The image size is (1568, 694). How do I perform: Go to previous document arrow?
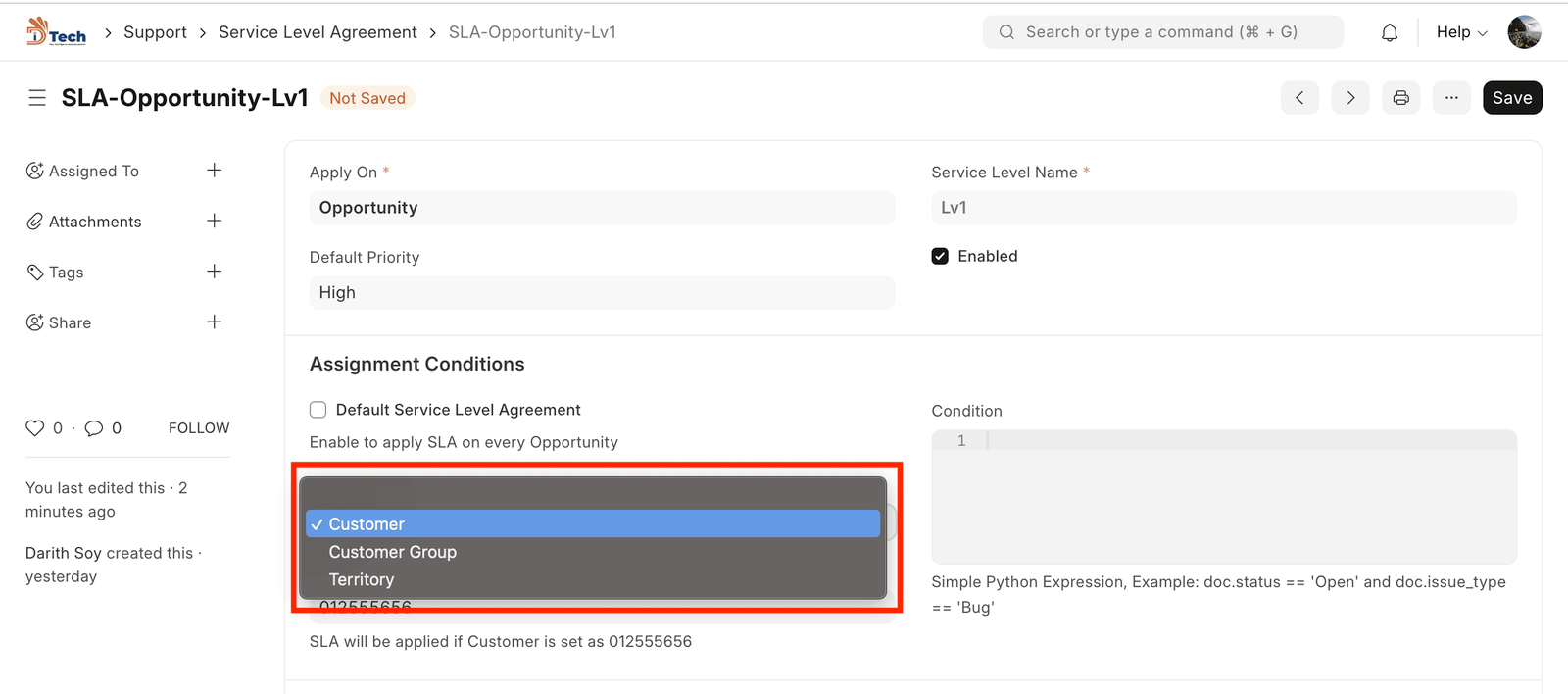[1299, 98]
